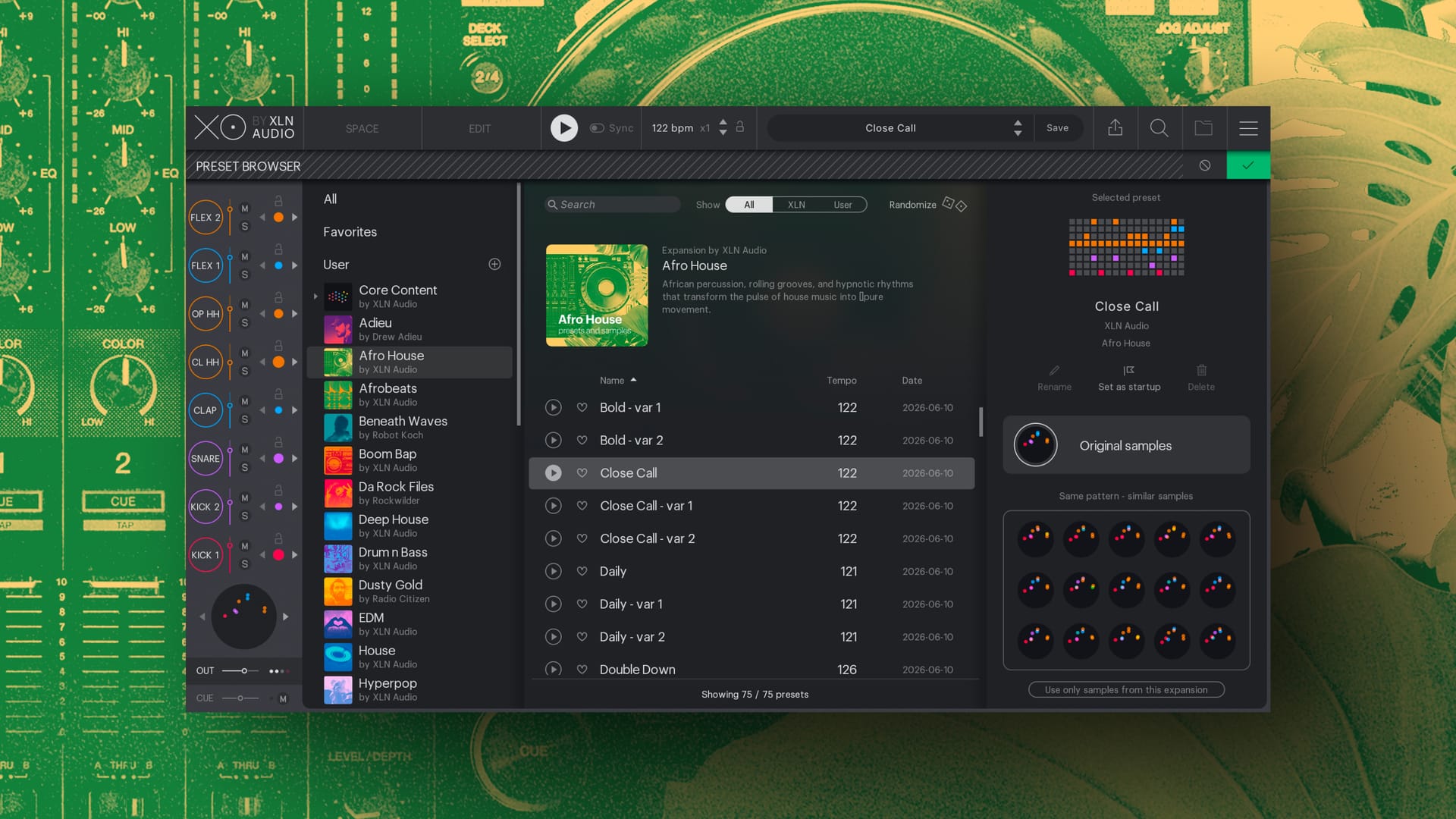The width and height of the screenshot is (1456, 819).
Task: Open the preset name dropdown arrows
Action: 1018,128
